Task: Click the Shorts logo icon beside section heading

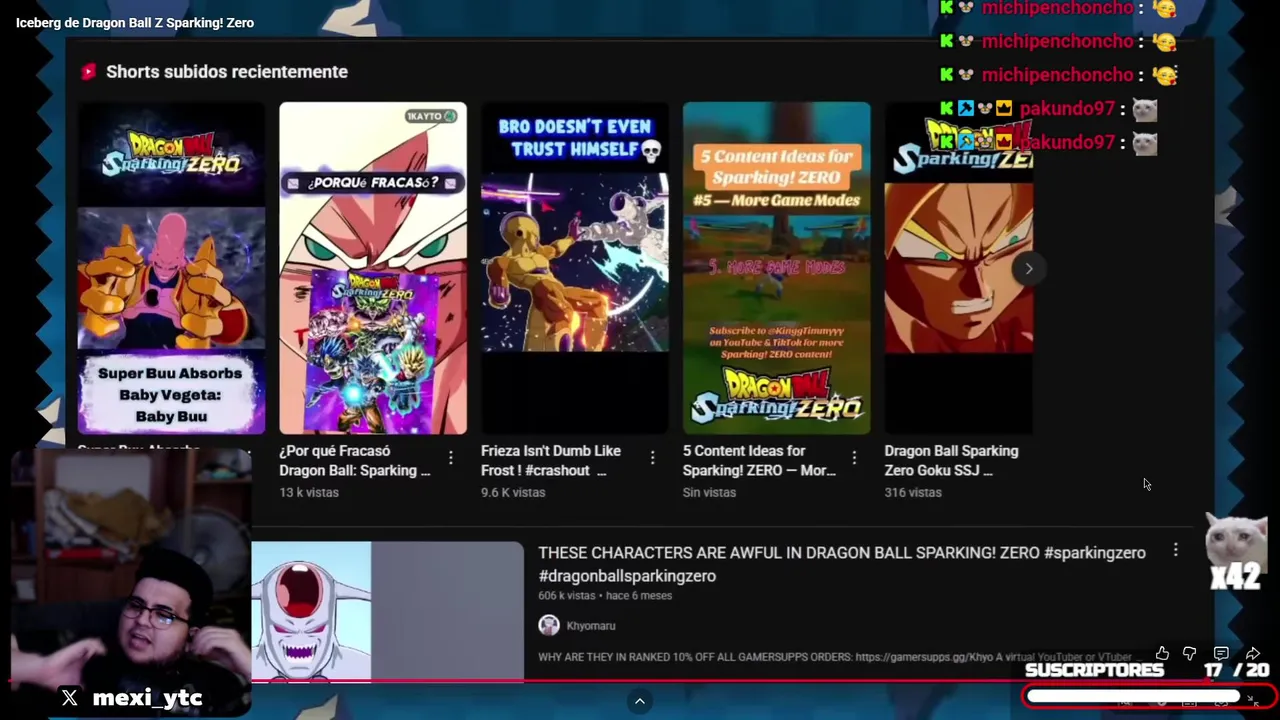Action: coord(89,71)
